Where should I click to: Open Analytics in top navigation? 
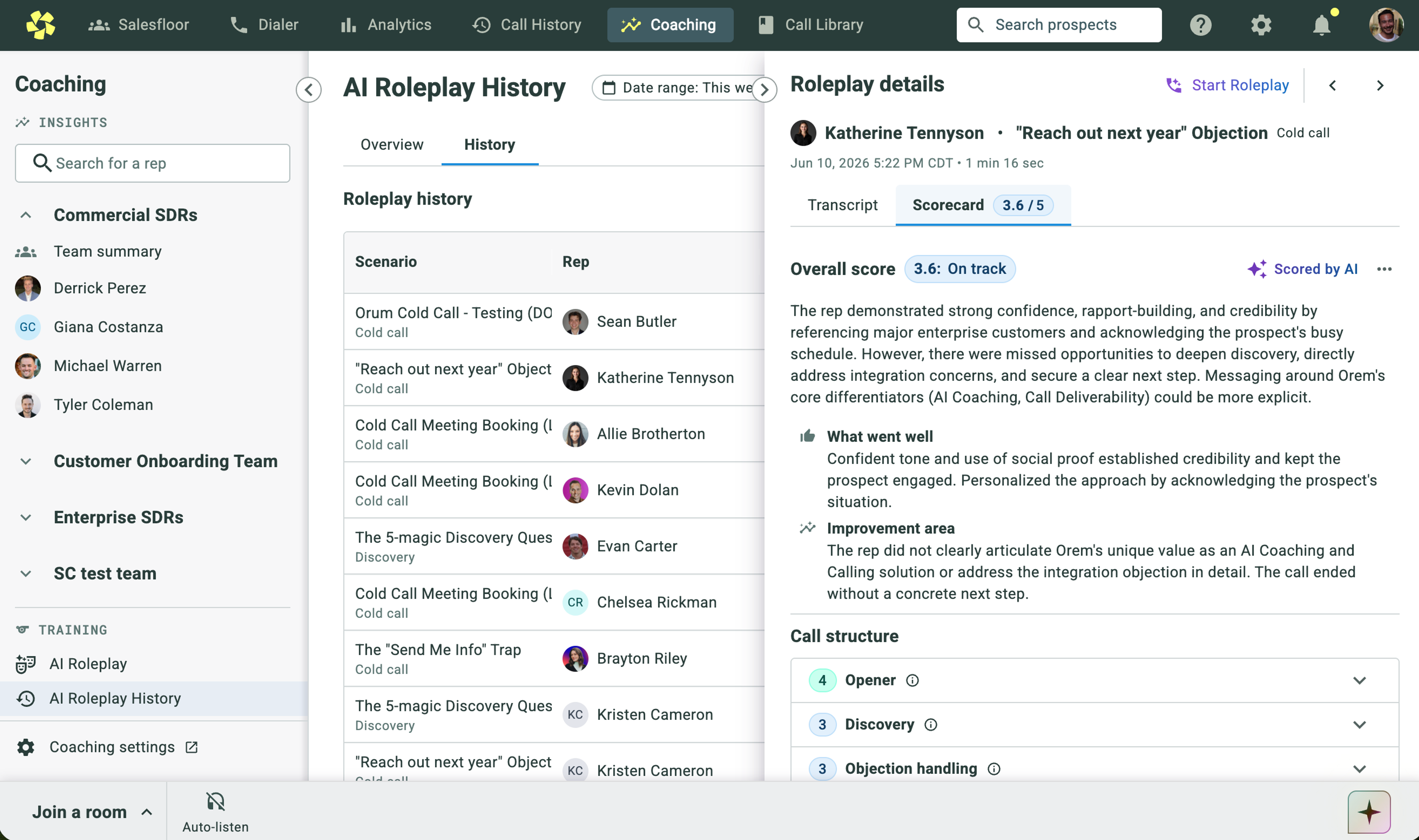pyautogui.click(x=386, y=25)
